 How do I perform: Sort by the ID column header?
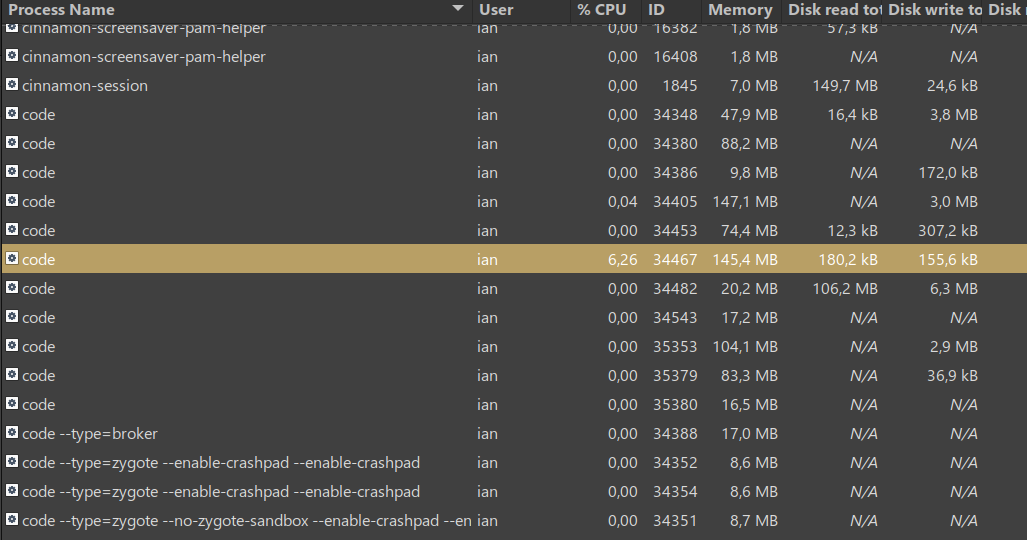[671, 10]
